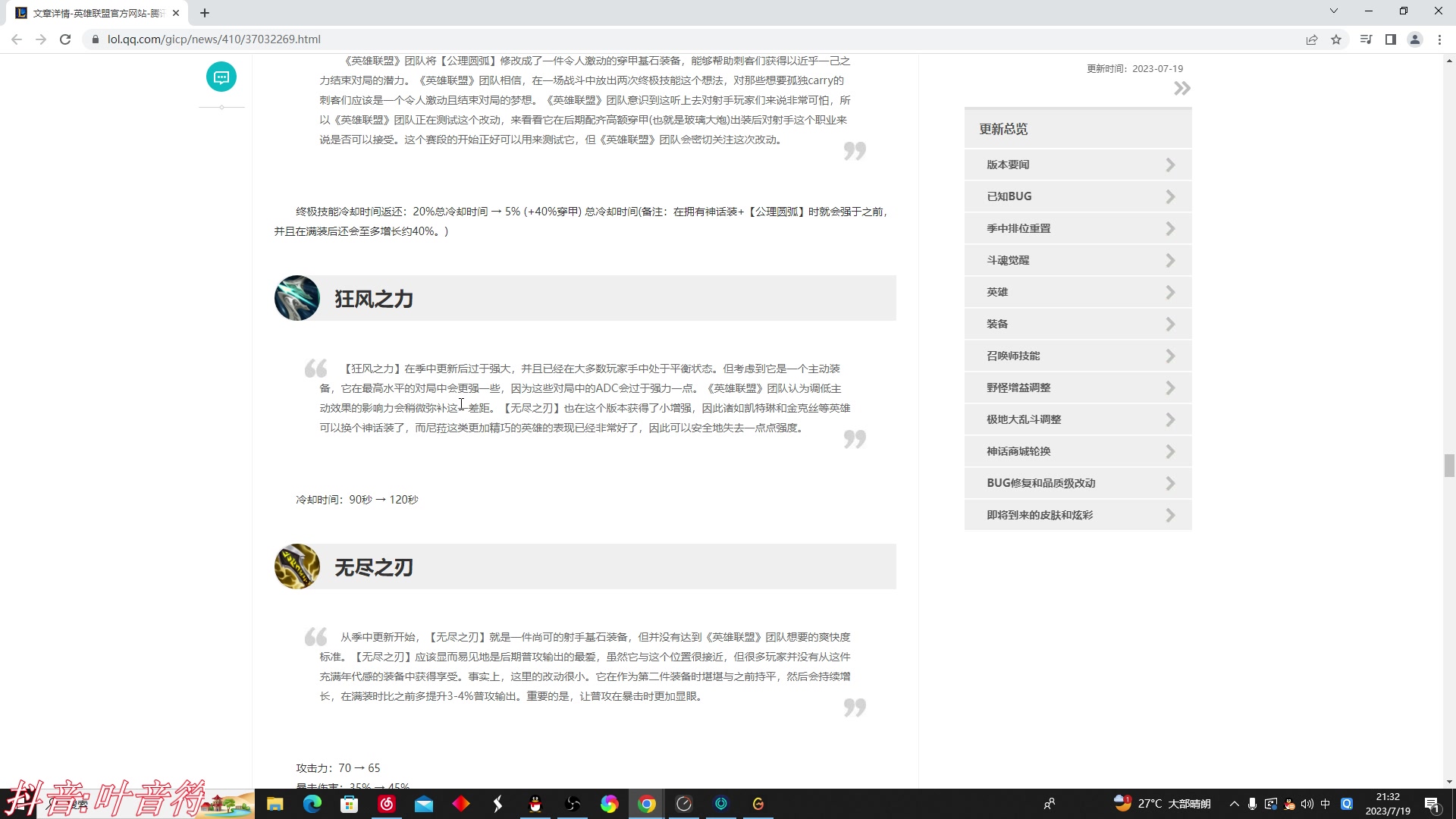Open 装备 sidebar entry
The image size is (1456, 819).
point(1078,324)
